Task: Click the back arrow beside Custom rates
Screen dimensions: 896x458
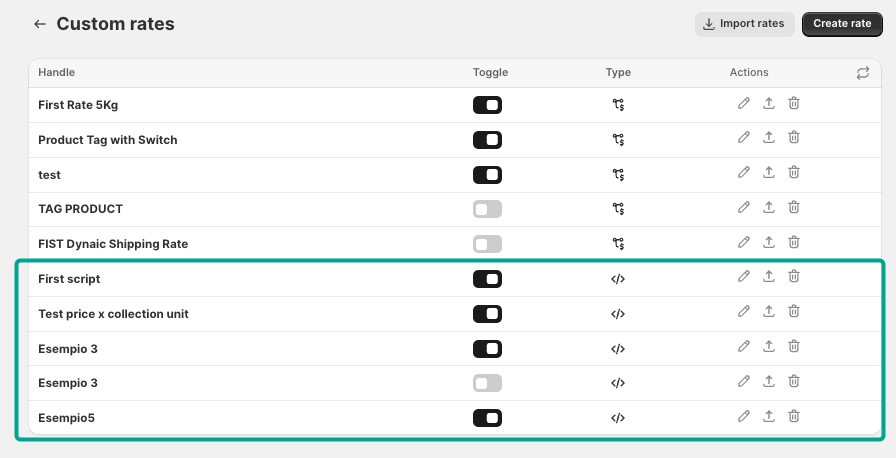Action: [x=40, y=24]
